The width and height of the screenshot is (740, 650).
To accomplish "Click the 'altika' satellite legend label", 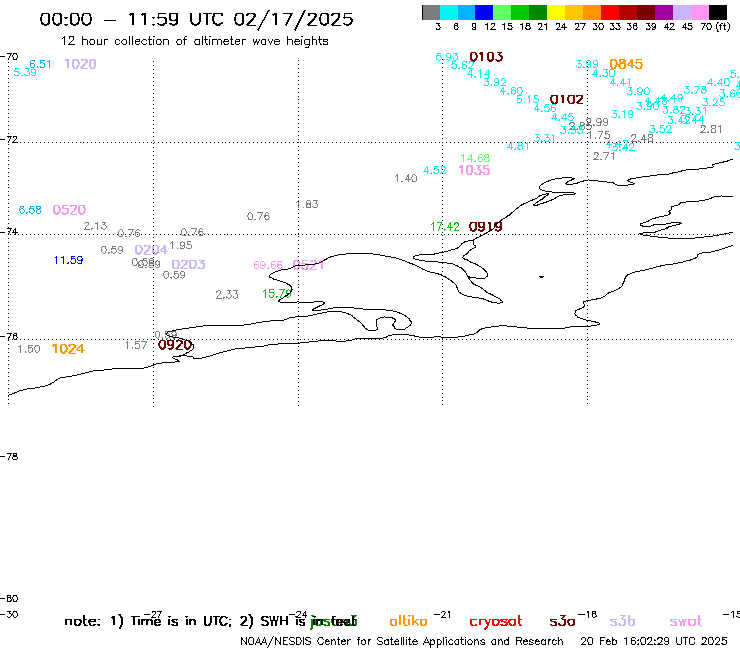I will [408, 621].
